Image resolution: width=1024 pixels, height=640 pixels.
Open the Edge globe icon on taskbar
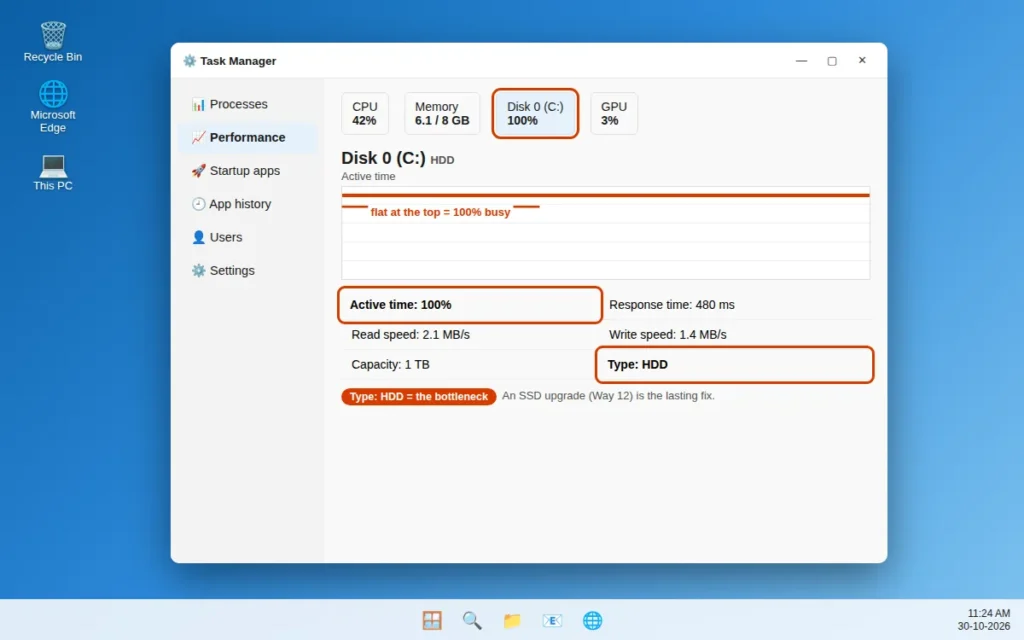click(x=592, y=620)
